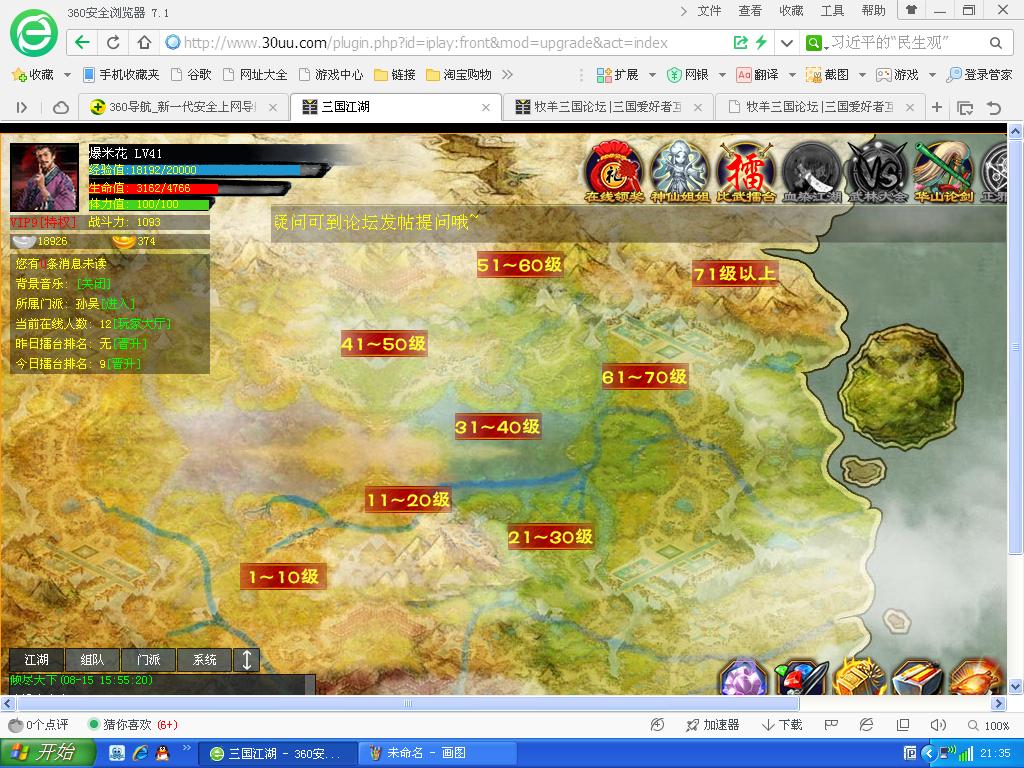The width and height of the screenshot is (1024, 768).
Task: Click the player portrait avatar
Action: 44,177
